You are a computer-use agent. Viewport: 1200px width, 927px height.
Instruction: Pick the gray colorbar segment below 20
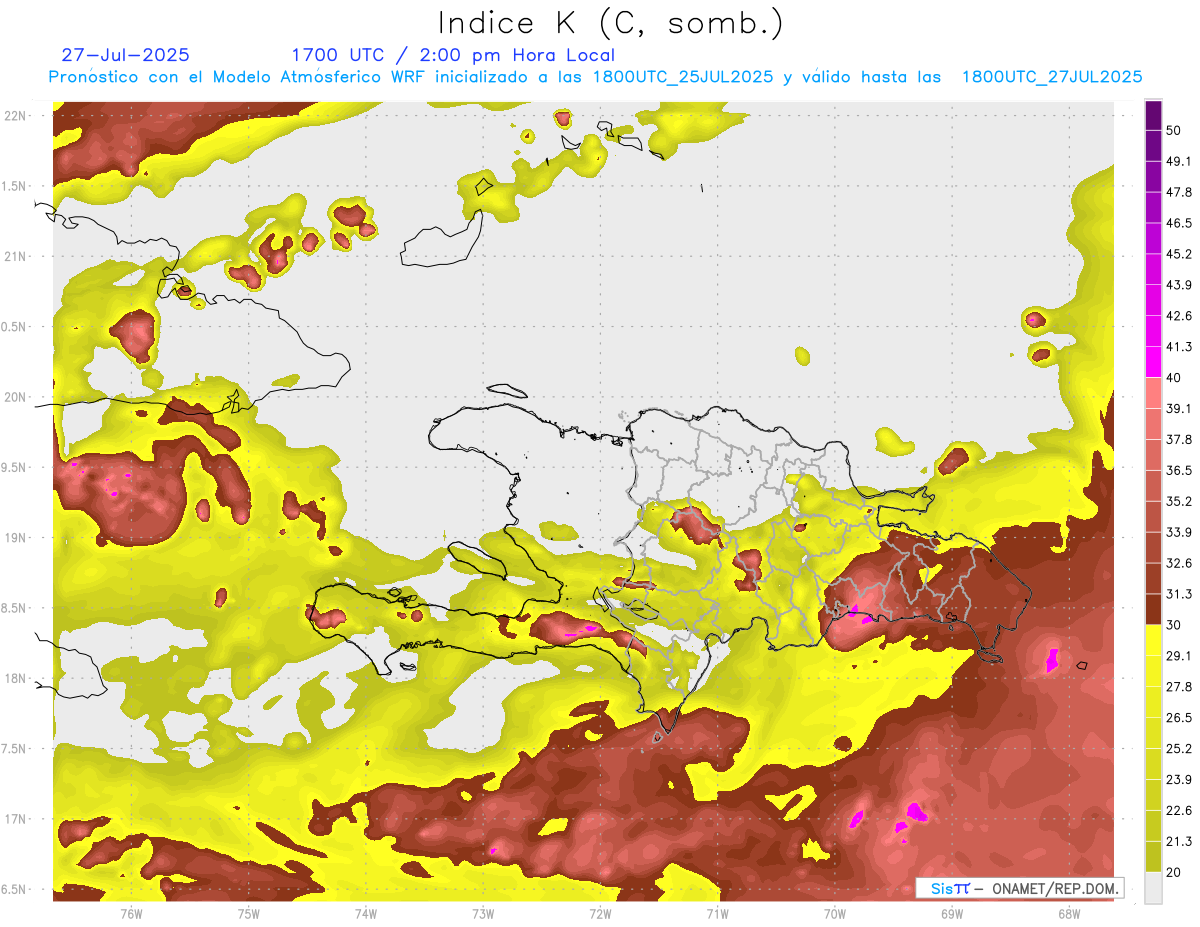pos(1153,888)
